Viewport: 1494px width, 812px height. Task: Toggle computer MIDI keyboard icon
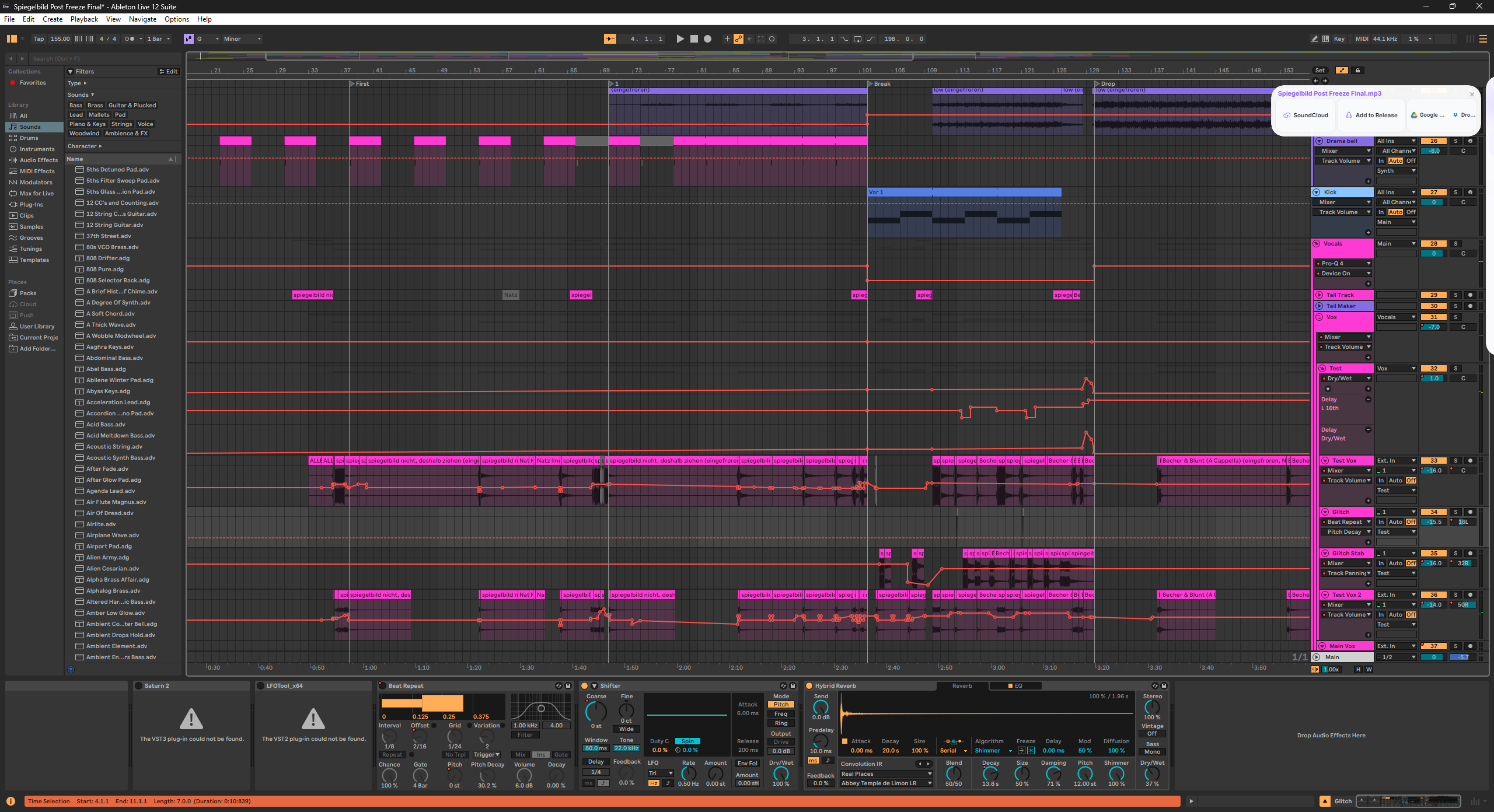click(1325, 39)
